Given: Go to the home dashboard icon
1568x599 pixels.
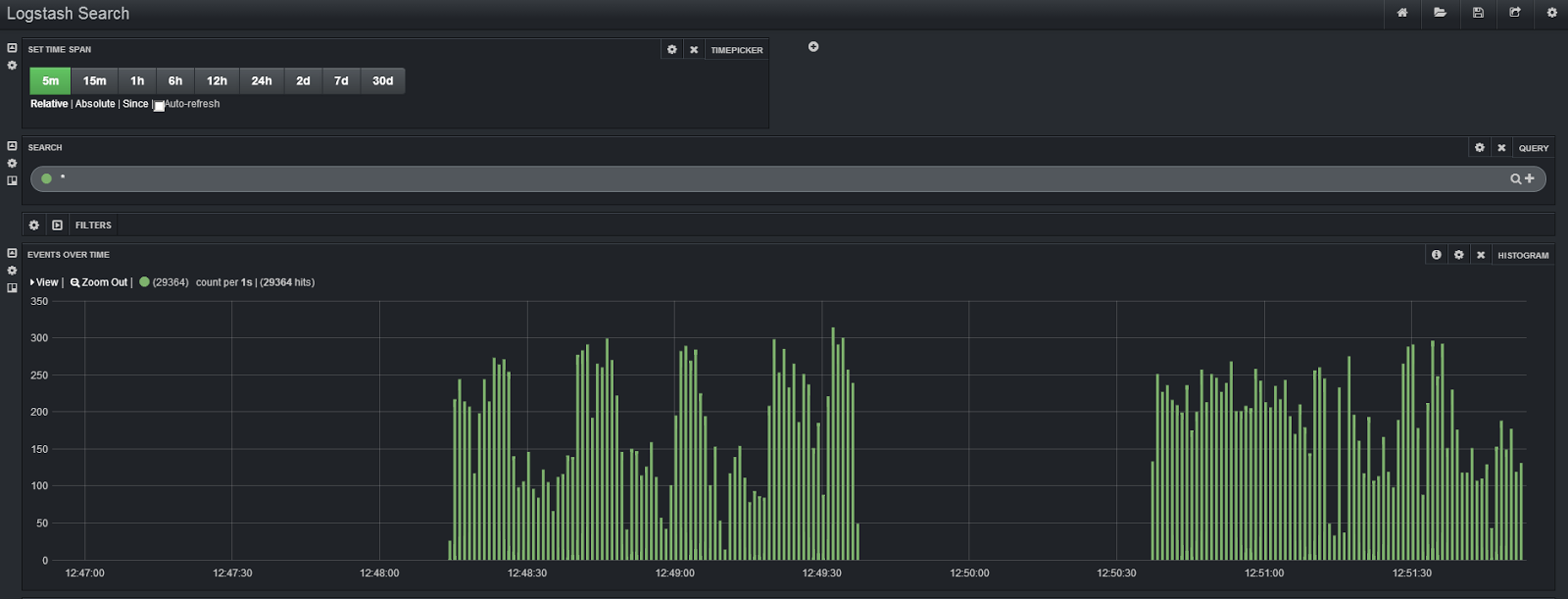Looking at the screenshot, I should coord(1402,13).
